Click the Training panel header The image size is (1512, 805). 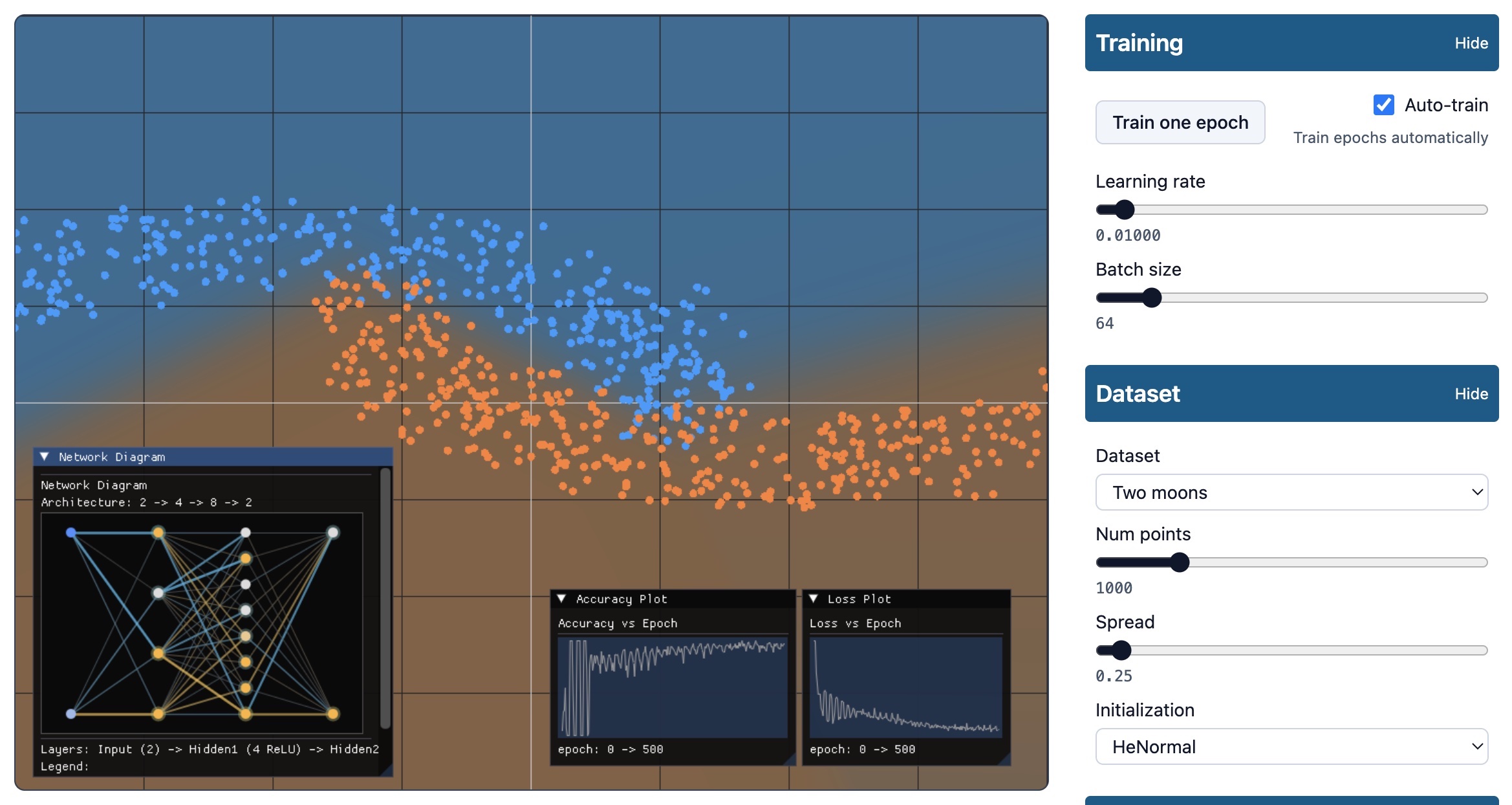click(x=1139, y=43)
